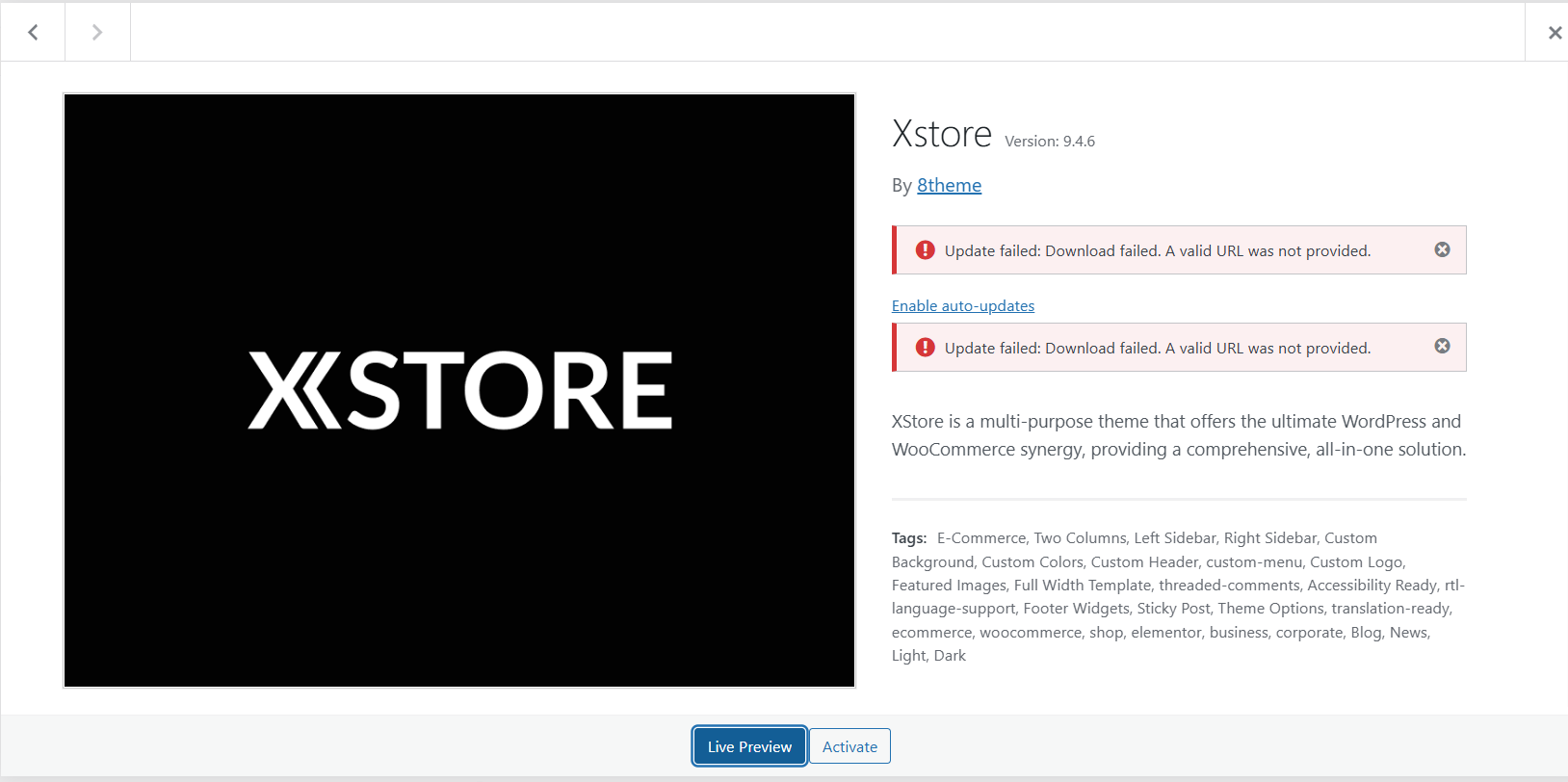Click the second 'Update failed' message text
The width and height of the screenshot is (1568, 782).
[1157, 348]
